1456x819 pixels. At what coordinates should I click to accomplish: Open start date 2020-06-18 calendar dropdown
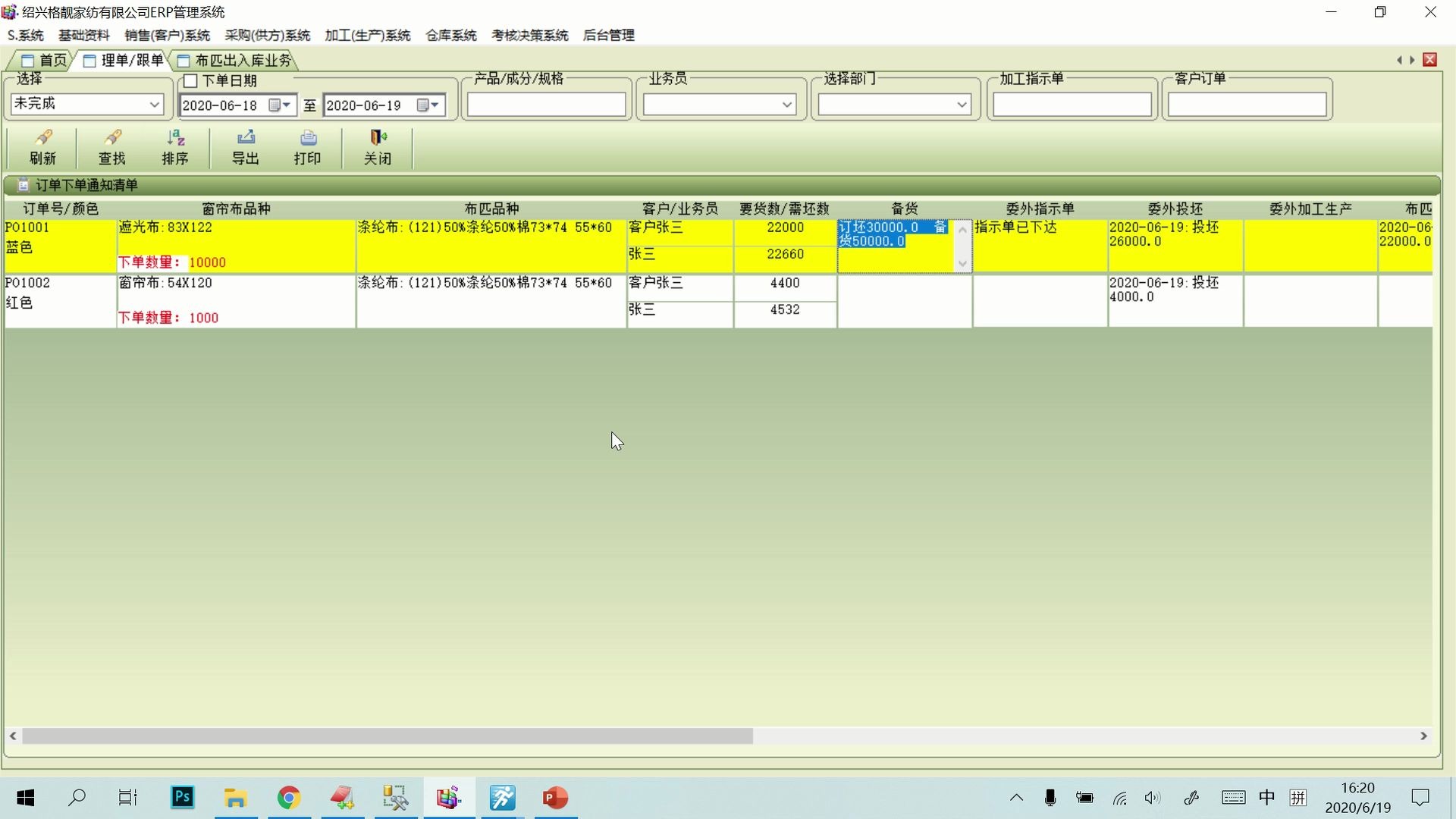[281, 105]
